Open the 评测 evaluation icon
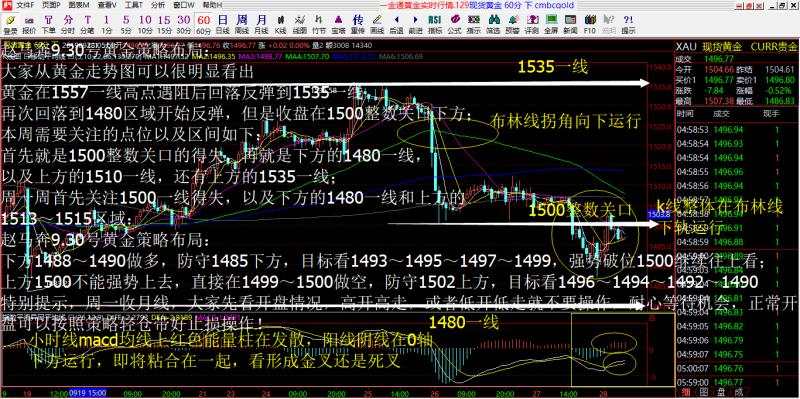 tap(531, 24)
